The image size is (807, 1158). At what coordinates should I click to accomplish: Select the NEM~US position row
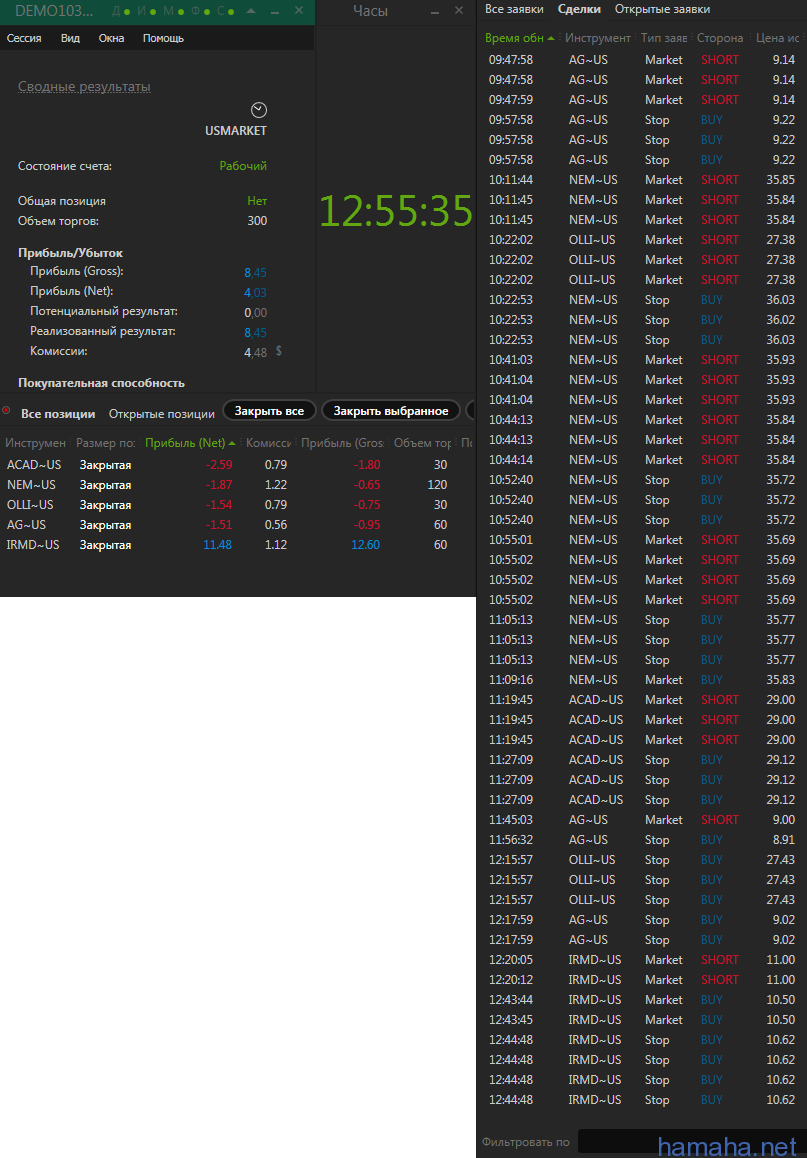tap(238, 485)
